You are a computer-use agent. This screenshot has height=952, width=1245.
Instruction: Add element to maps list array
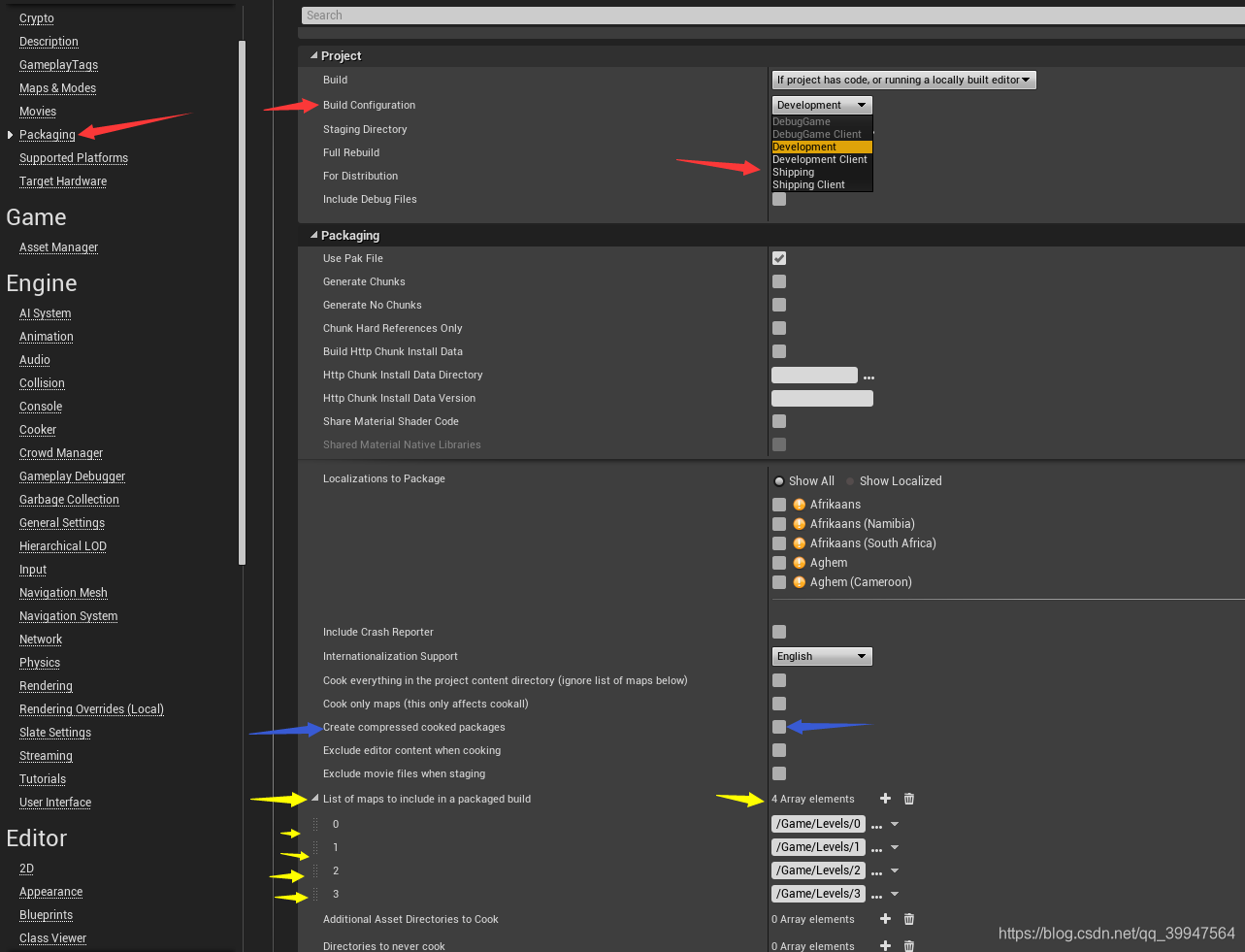tap(885, 799)
